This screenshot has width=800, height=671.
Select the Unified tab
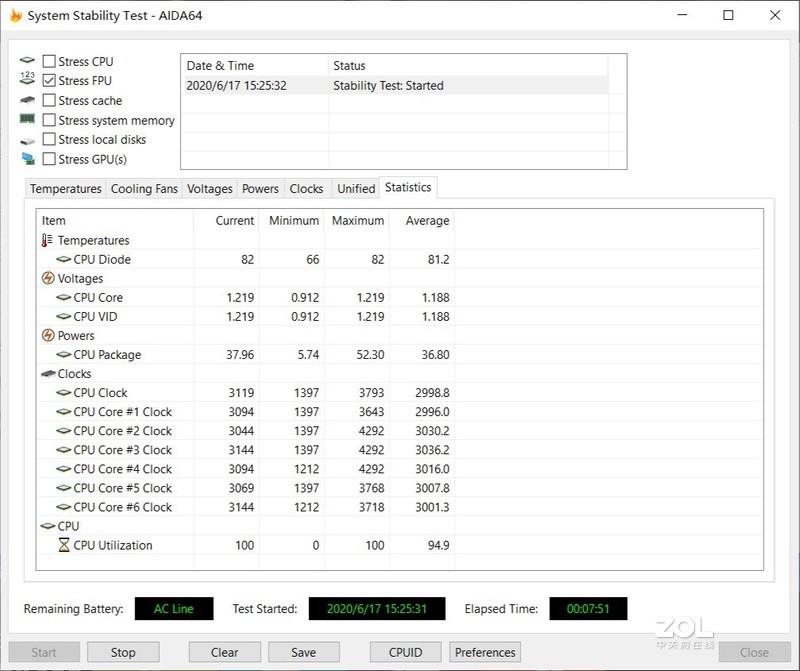coord(356,189)
